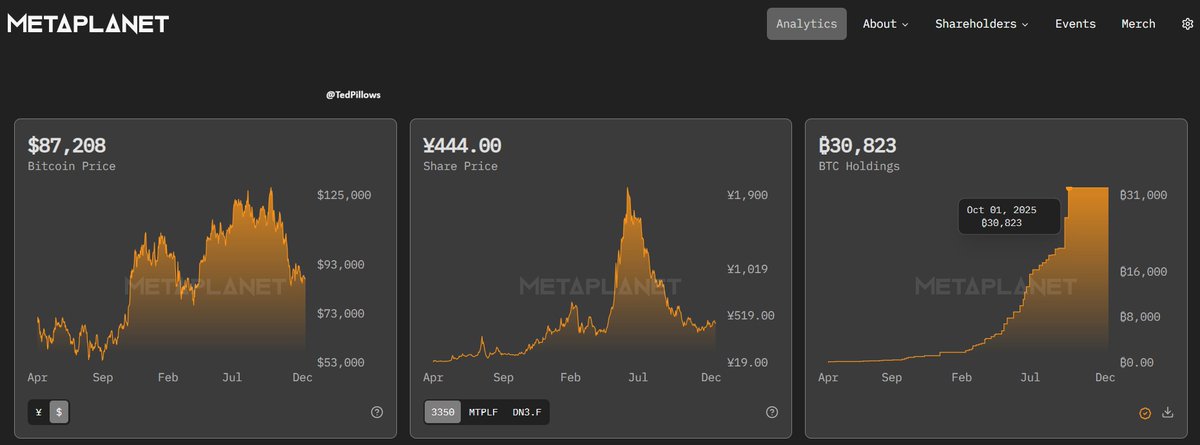Click the ₿16,000 axis label
This screenshot has width=1200, height=445.
(x=1143, y=270)
